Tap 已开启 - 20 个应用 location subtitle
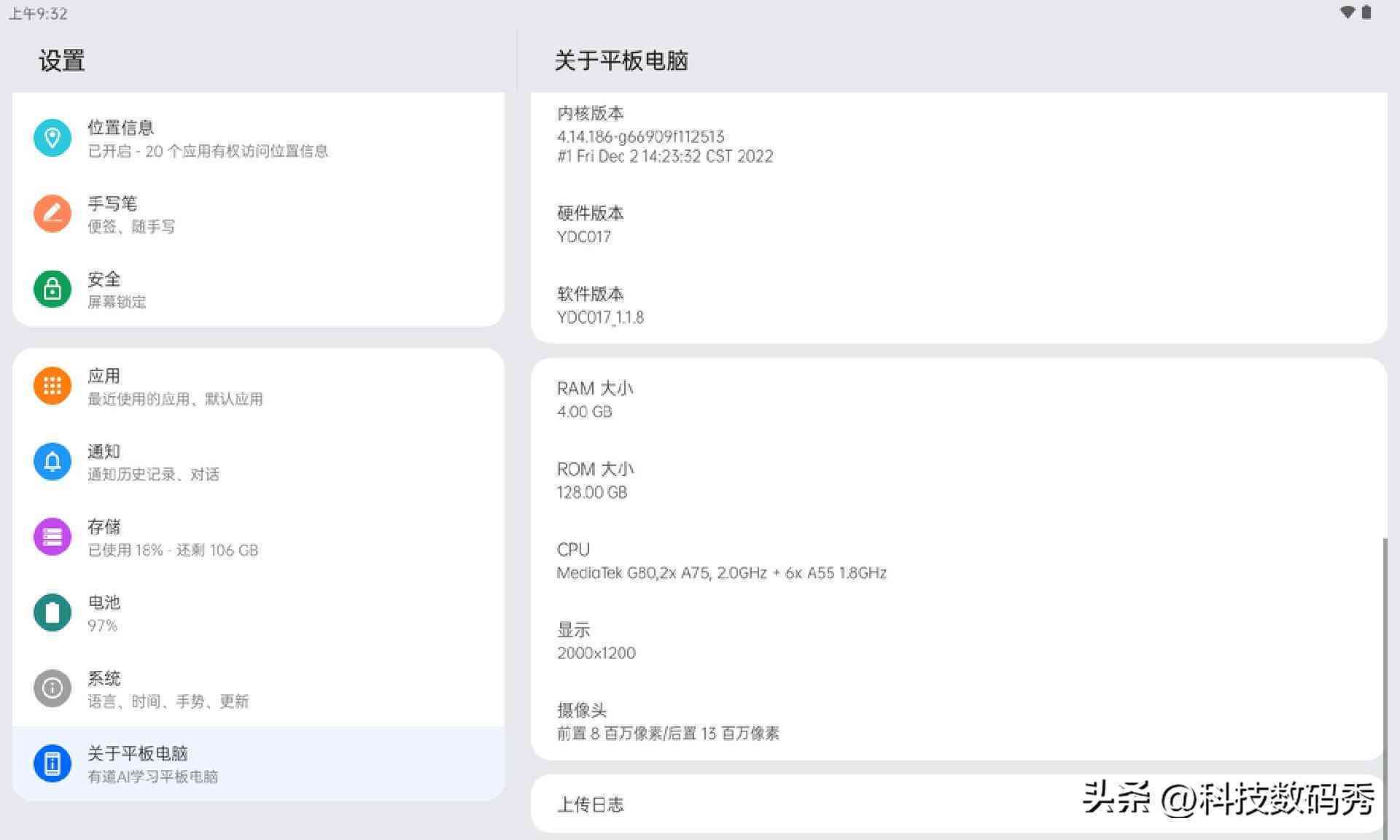 [x=208, y=151]
